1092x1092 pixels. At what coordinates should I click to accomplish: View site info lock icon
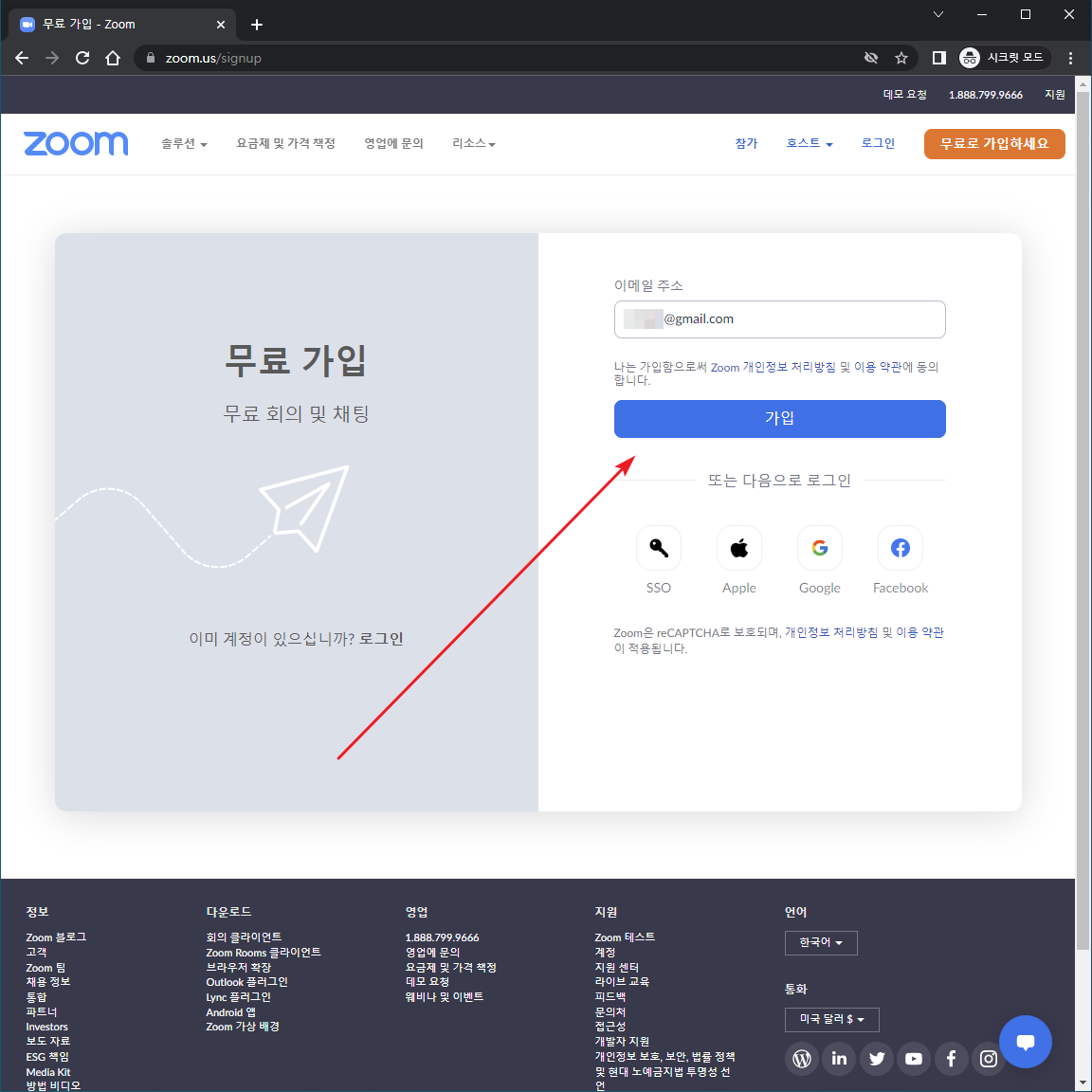click(150, 58)
